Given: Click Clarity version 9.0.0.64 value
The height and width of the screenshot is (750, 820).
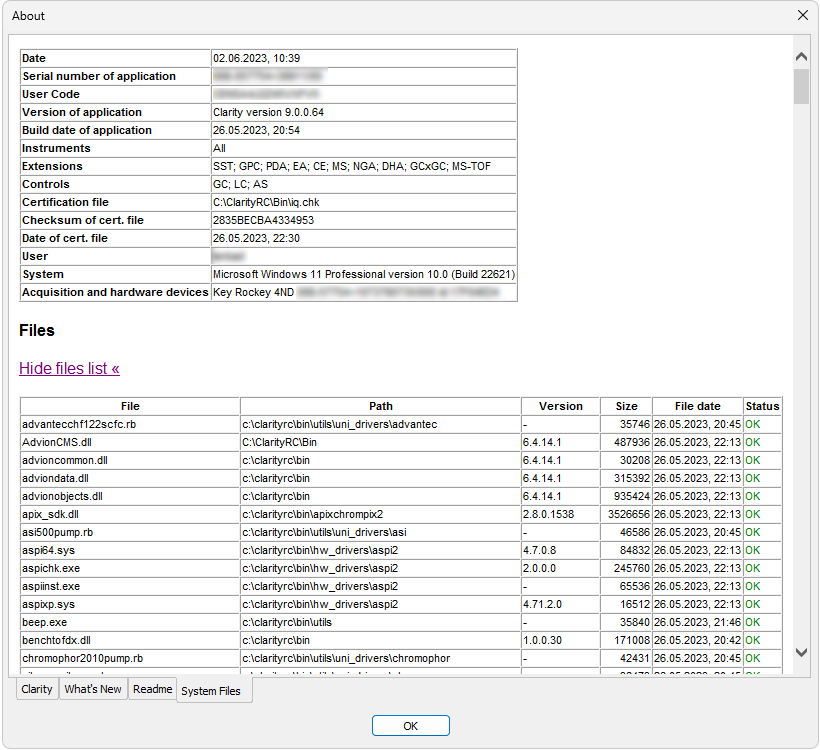Looking at the screenshot, I should pyautogui.click(x=268, y=112).
